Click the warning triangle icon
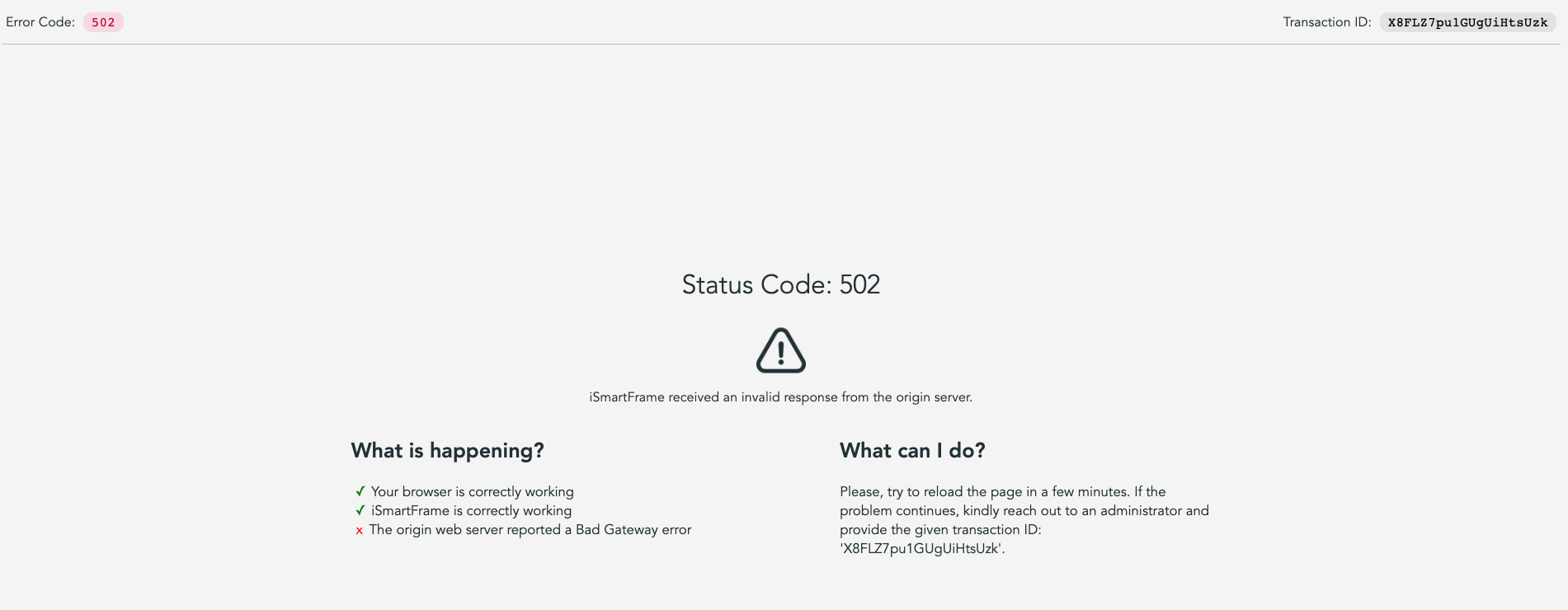 [x=780, y=350]
